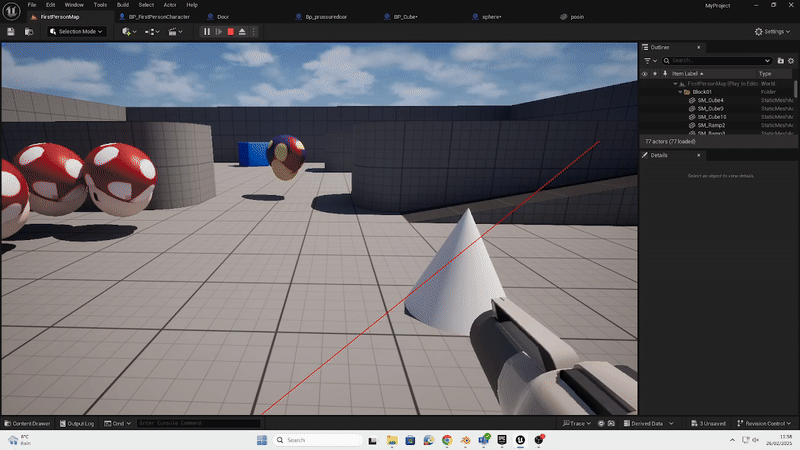Image resolution: width=800 pixels, height=450 pixels.
Task: Stop the play session with red square
Action: pos(231,32)
